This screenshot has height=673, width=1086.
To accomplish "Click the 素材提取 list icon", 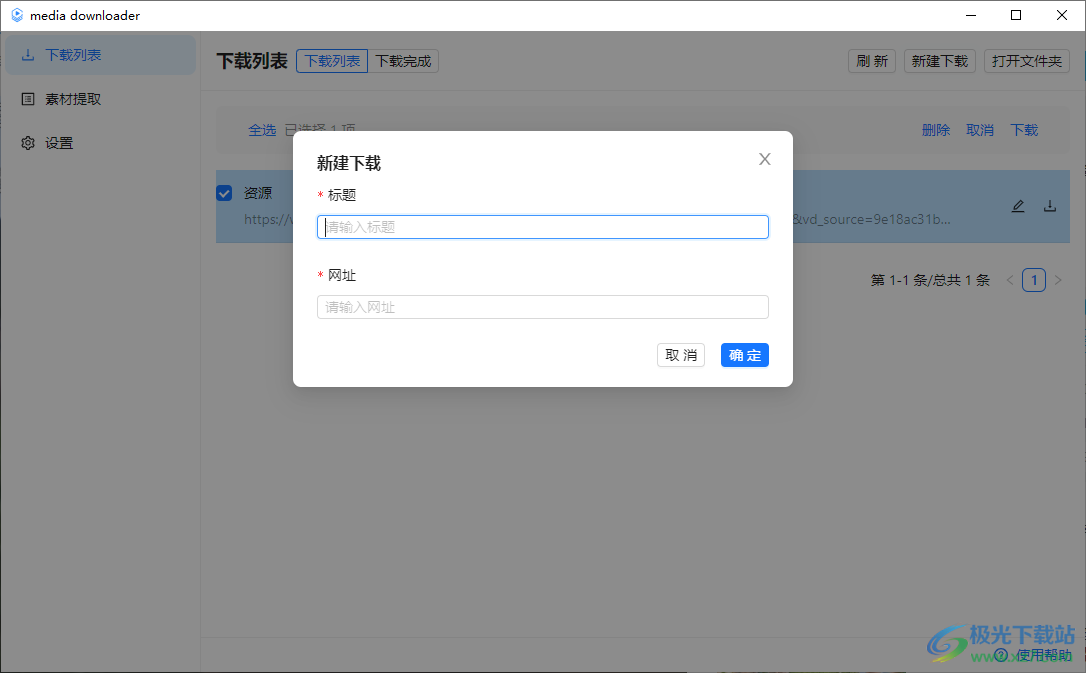I will click(x=28, y=99).
